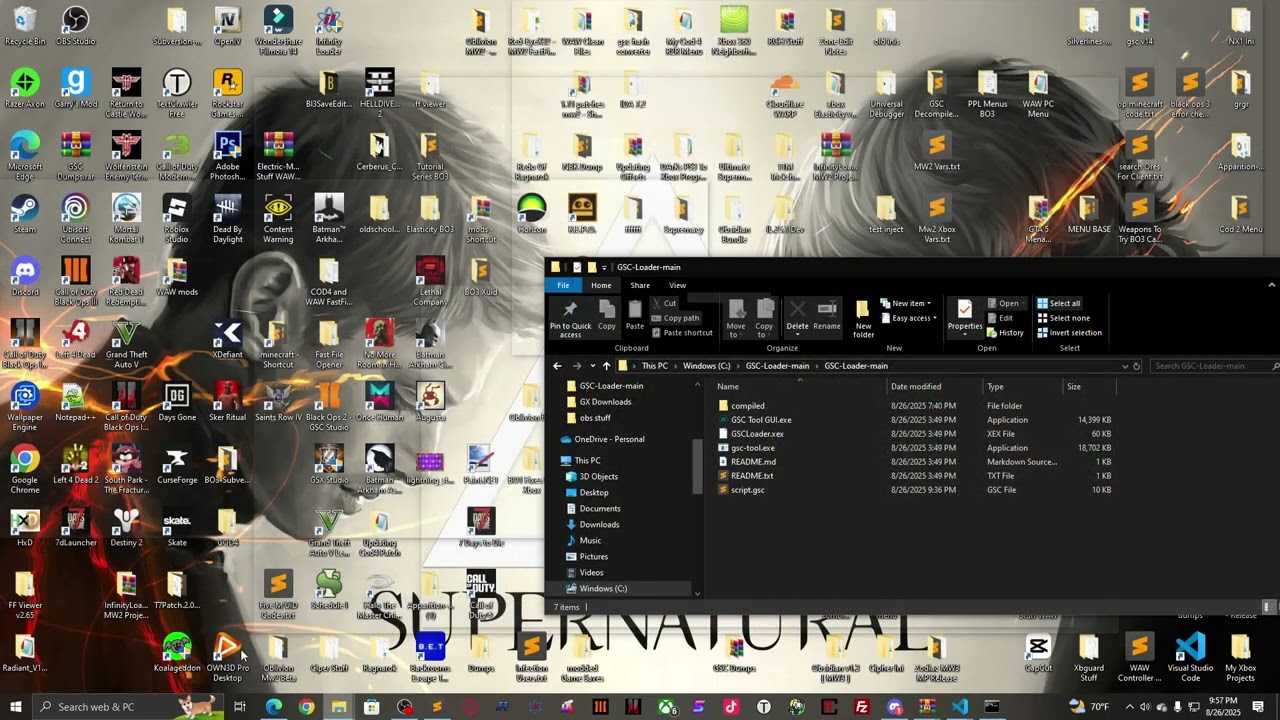Select GX Downloads in navigation pane
Viewport: 1280px width, 720px height.
pos(605,402)
